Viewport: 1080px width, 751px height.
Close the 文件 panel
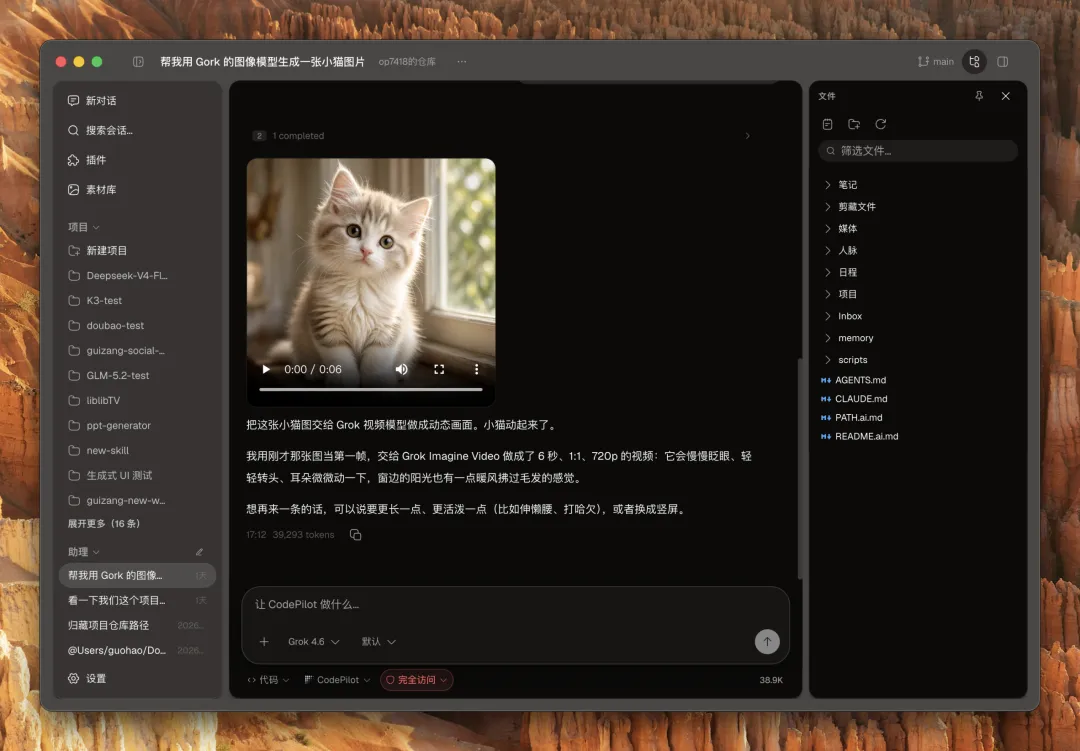(x=1006, y=96)
